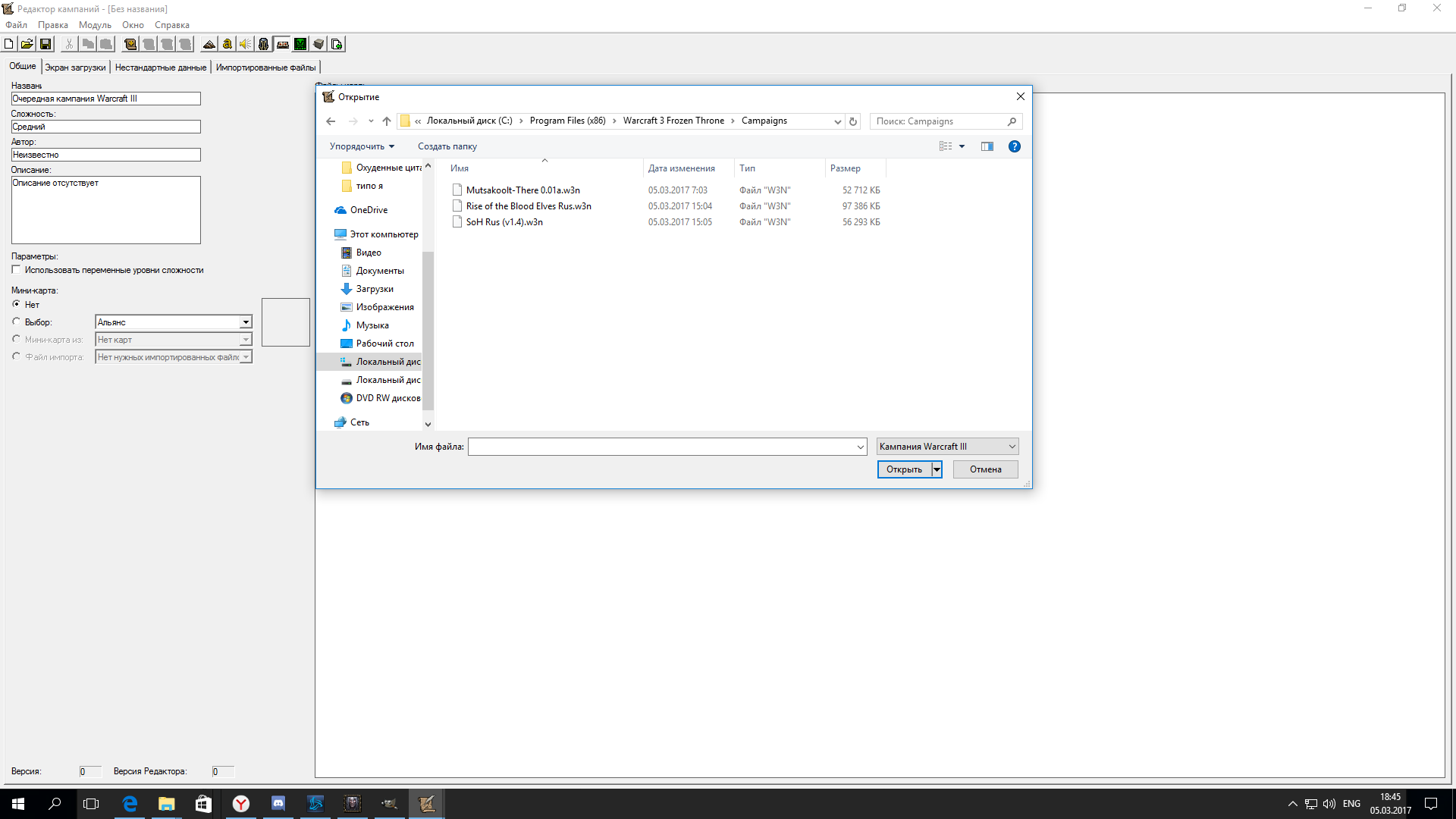Sort files by Дата изменения column
The height and width of the screenshot is (819, 1456).
(x=681, y=168)
